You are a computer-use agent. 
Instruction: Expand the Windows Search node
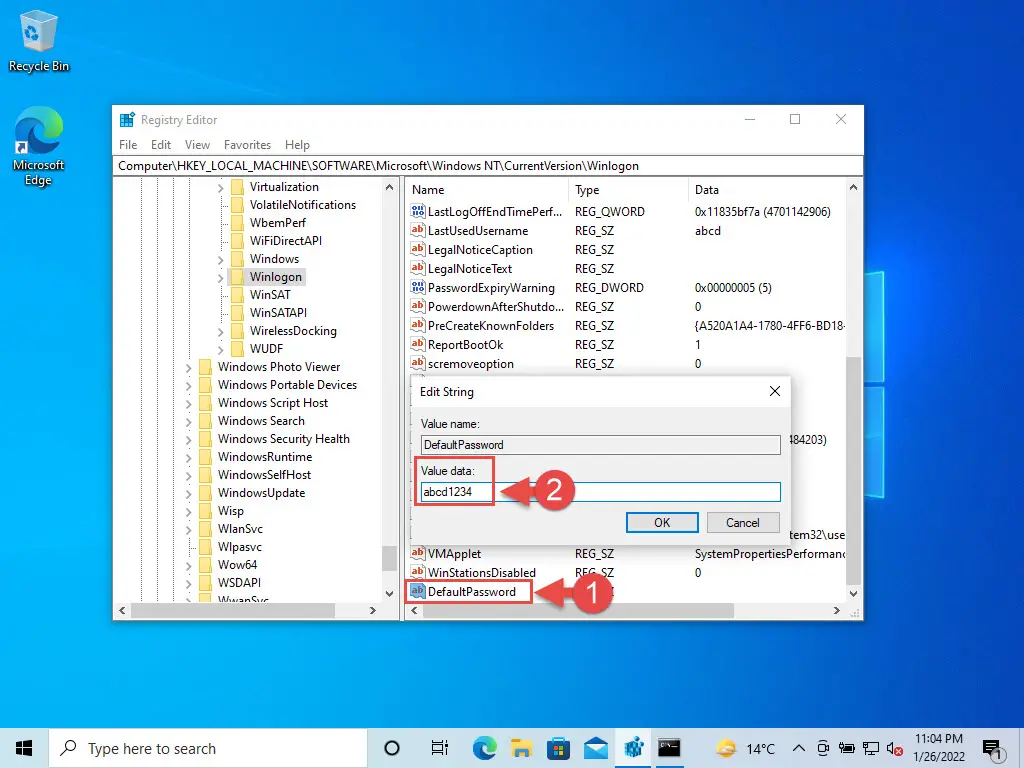190,420
